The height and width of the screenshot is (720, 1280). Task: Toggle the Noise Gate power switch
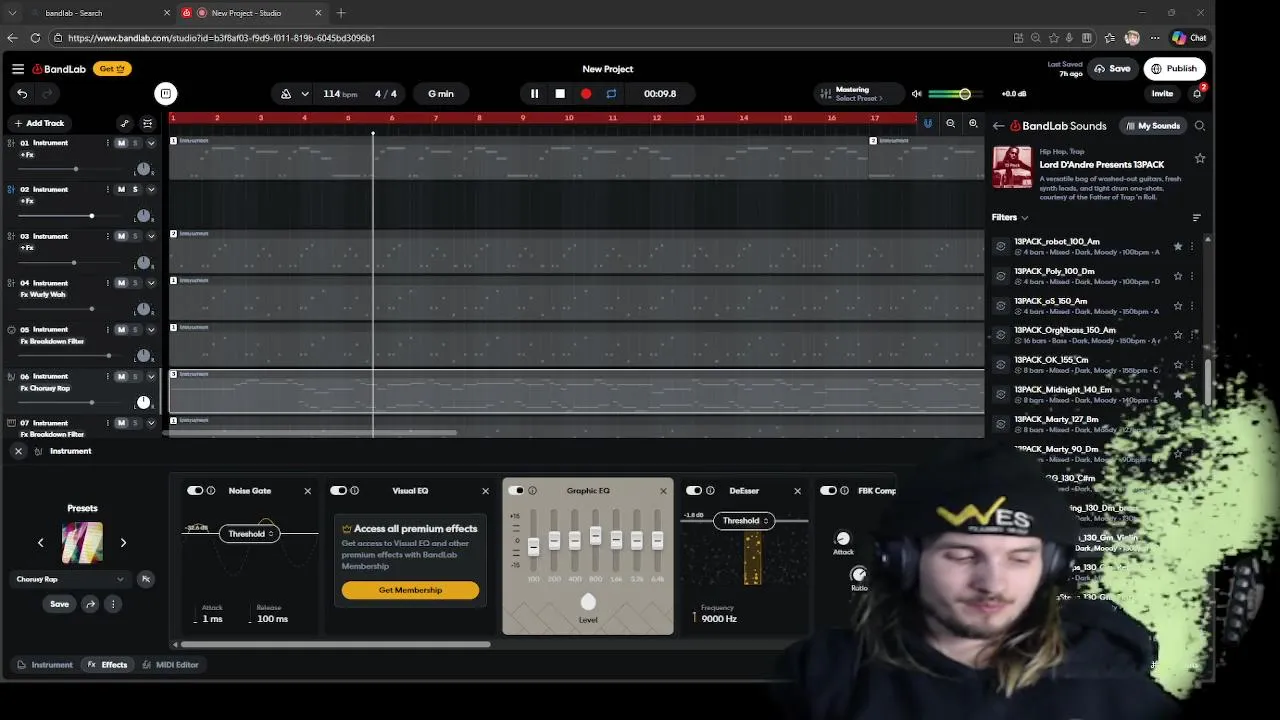195,491
